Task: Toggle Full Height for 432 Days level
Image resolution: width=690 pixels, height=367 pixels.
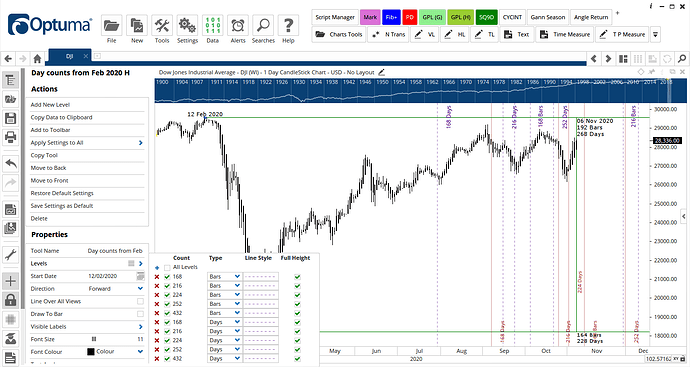Action: pos(297,359)
